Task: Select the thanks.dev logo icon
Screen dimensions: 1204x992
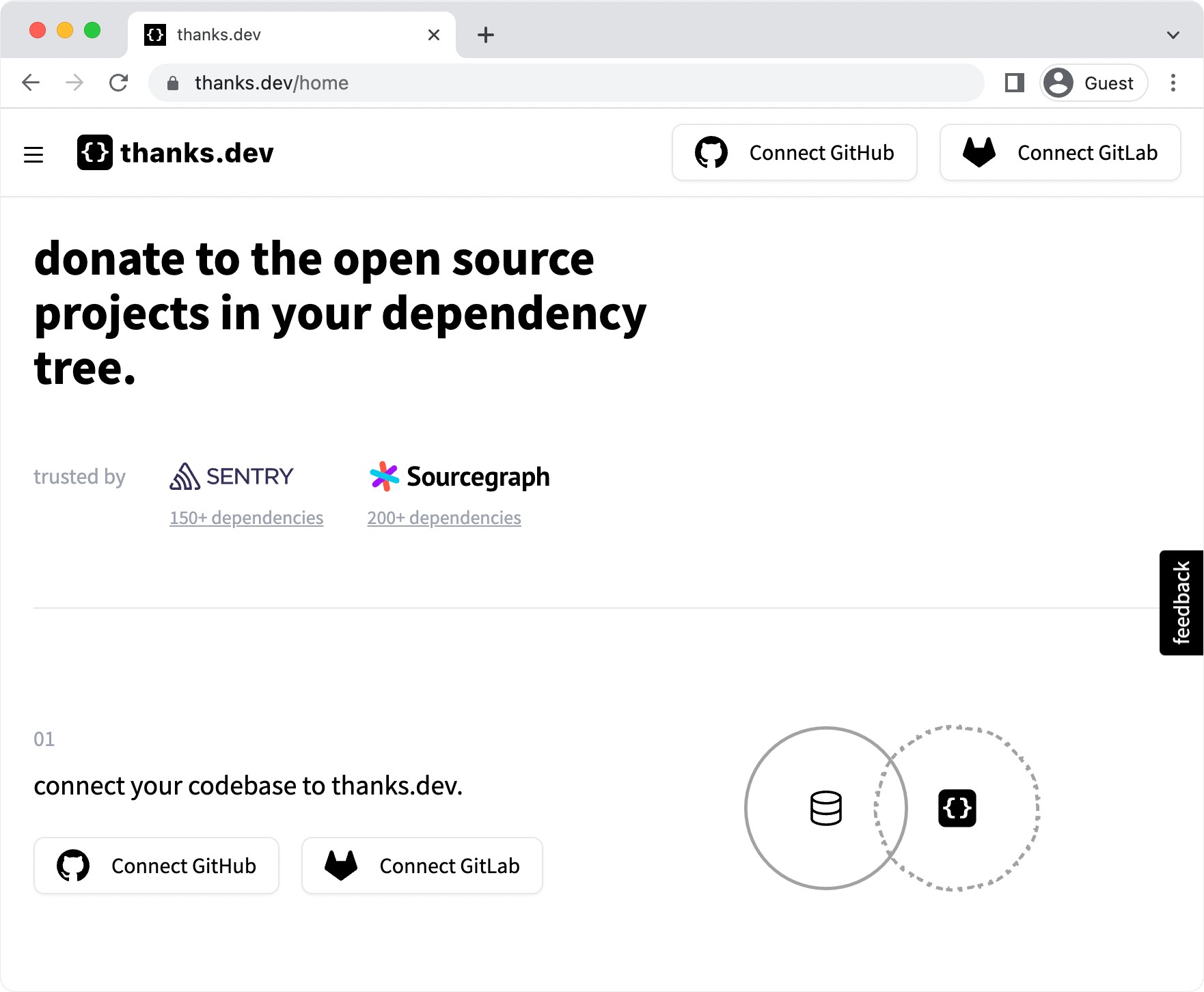Action: tap(95, 153)
